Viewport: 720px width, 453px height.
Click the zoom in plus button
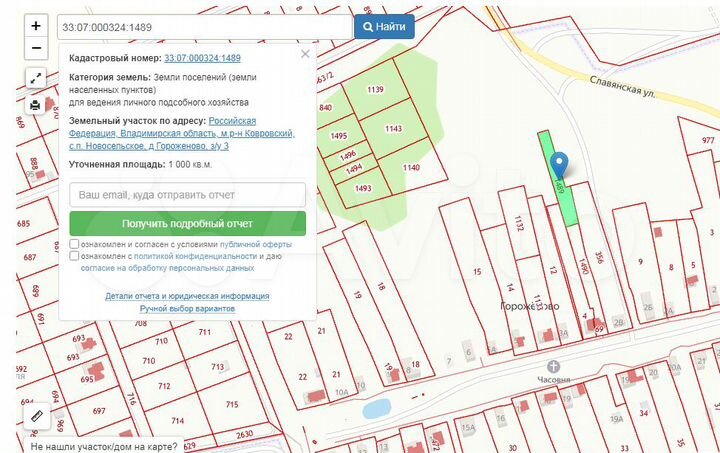coord(35,27)
